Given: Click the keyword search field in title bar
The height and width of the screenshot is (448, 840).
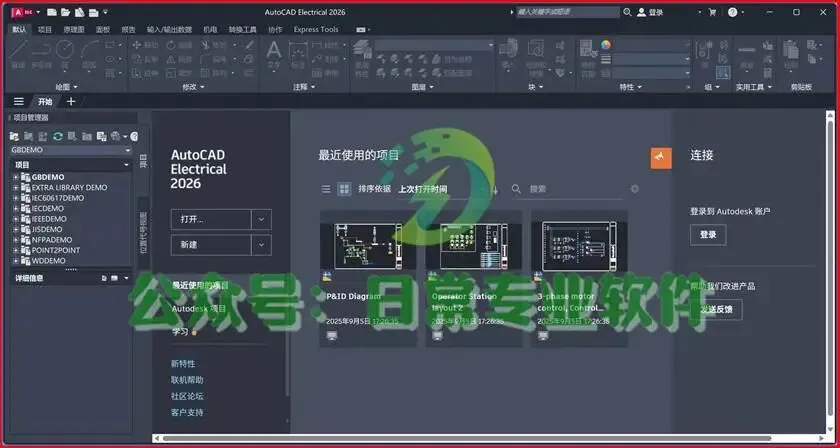Looking at the screenshot, I should [x=567, y=12].
